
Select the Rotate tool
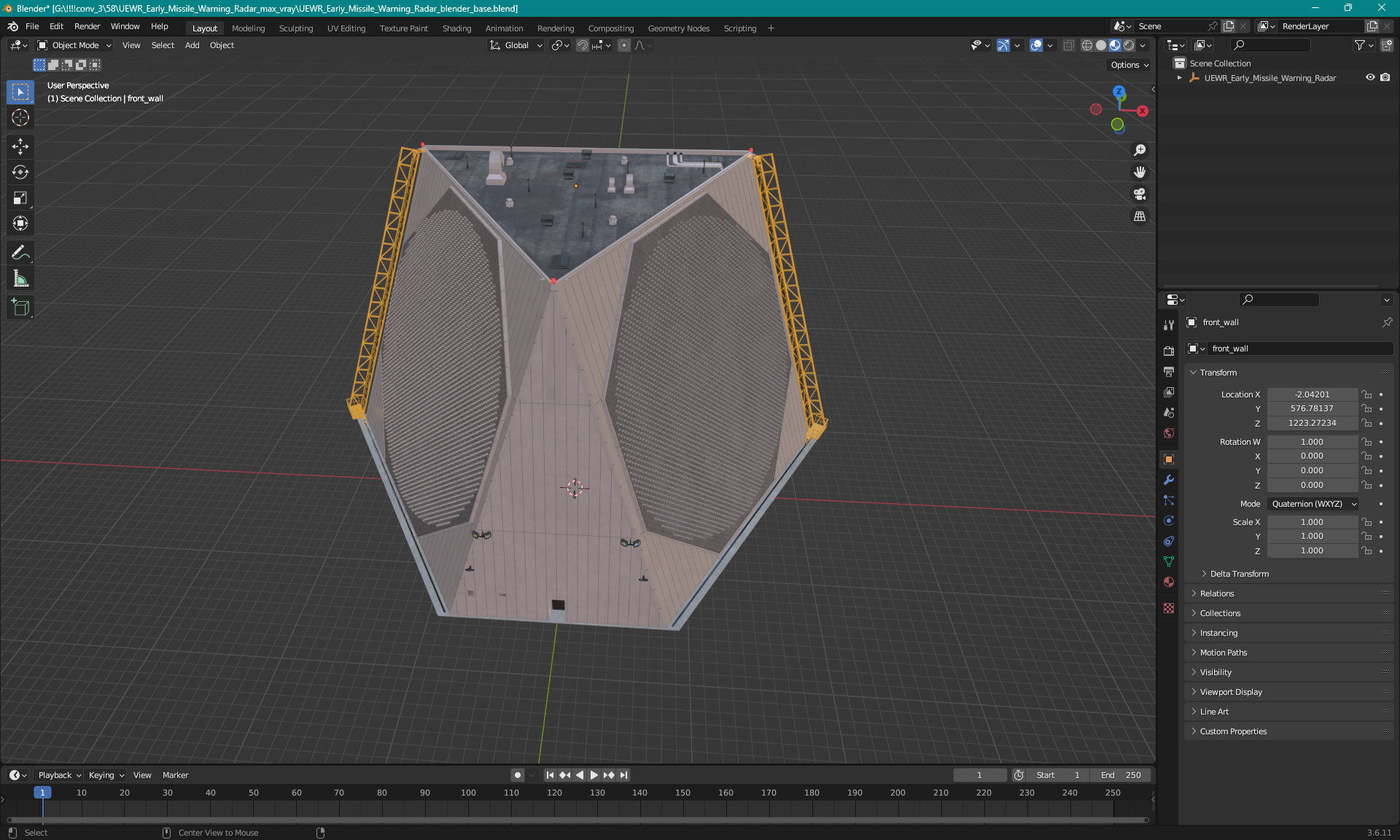20,172
